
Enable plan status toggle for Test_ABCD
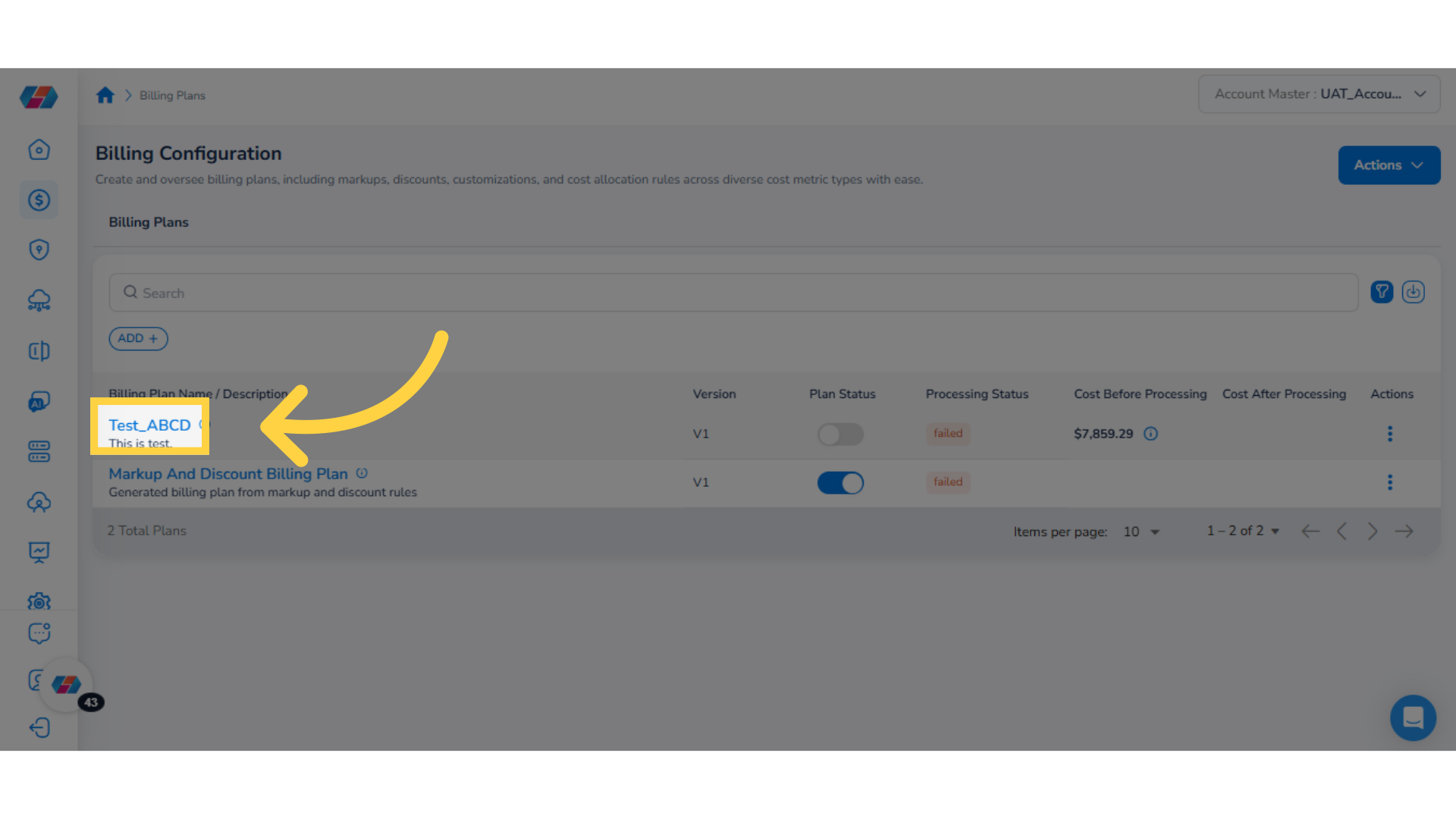(840, 434)
